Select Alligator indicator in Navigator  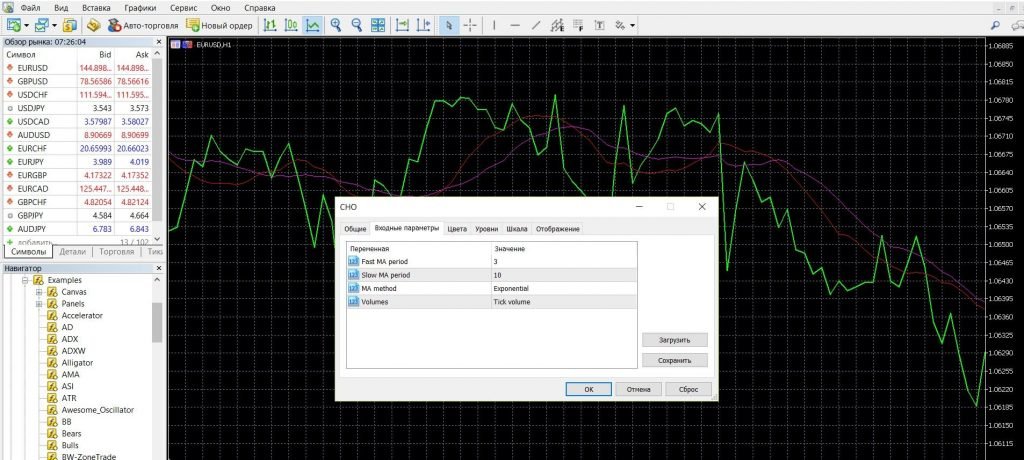click(x=78, y=363)
